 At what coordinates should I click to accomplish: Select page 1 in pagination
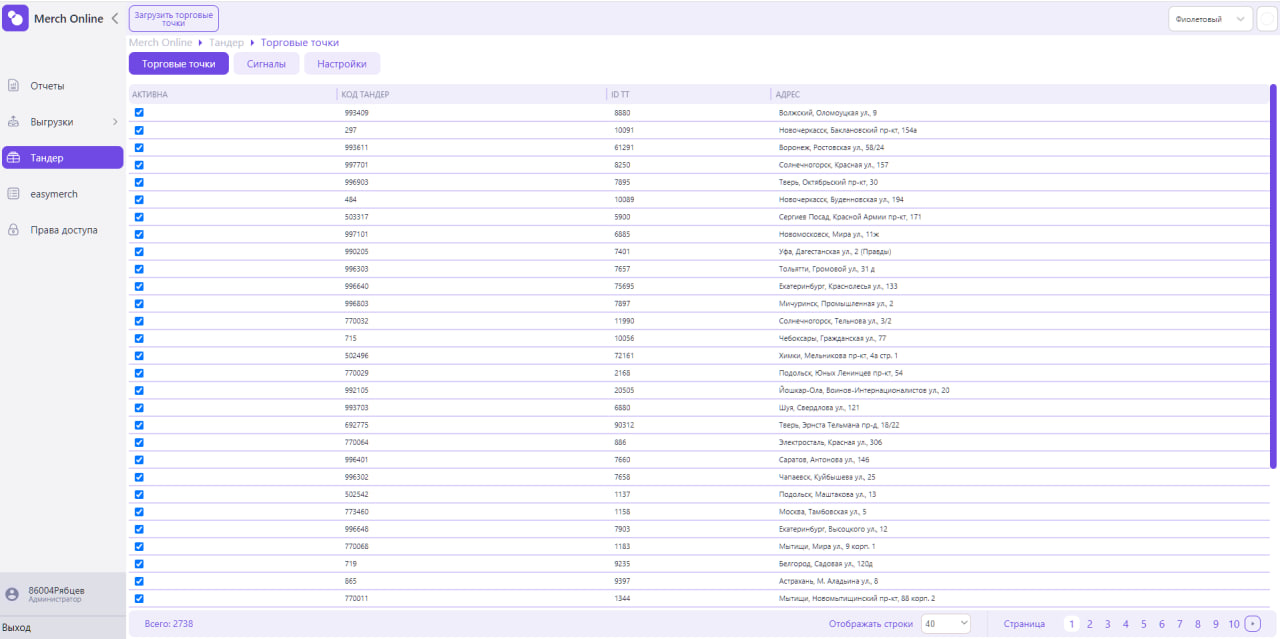pyautogui.click(x=1072, y=624)
